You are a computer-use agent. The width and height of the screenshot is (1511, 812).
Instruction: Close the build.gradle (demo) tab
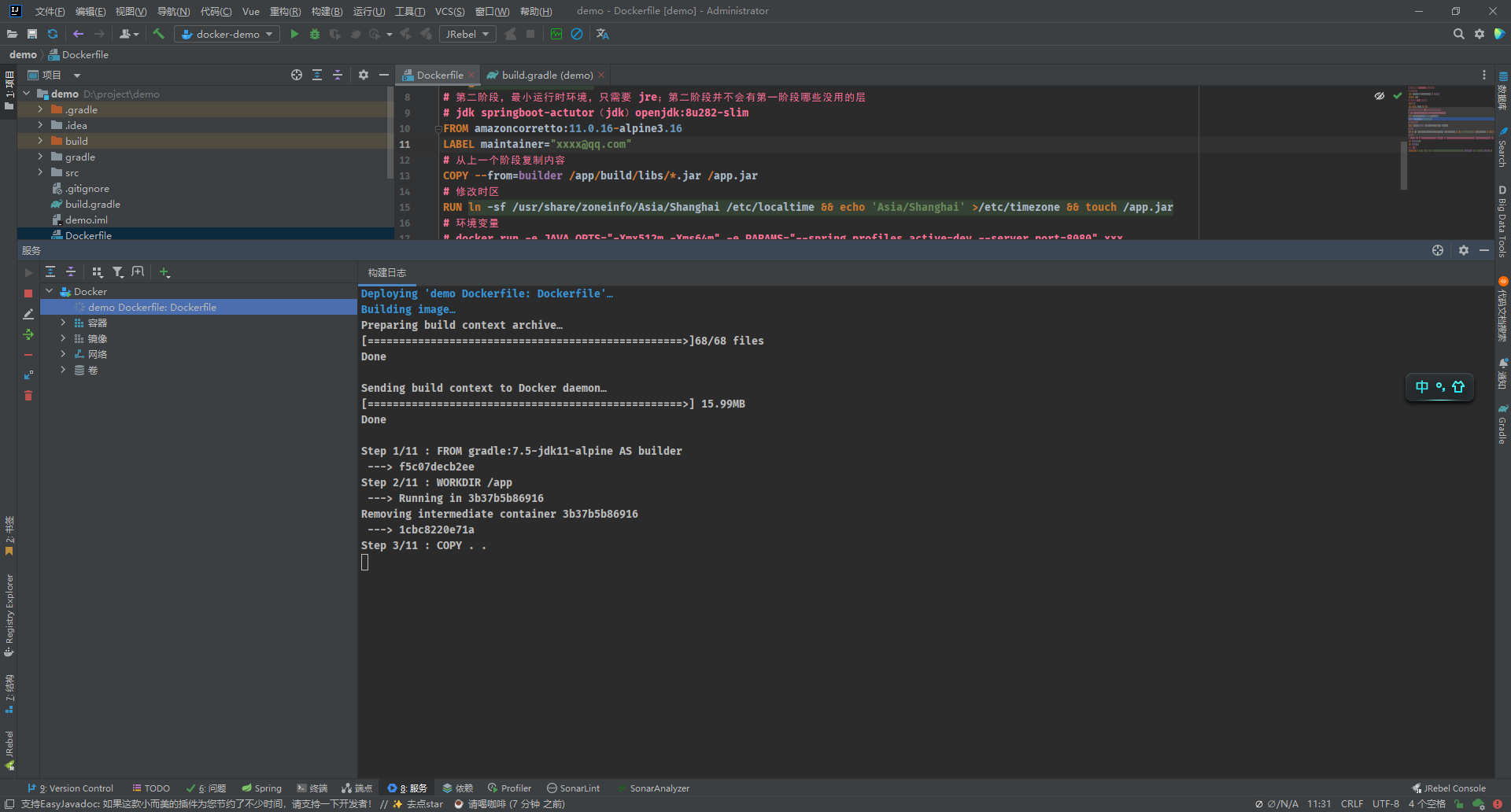(601, 75)
